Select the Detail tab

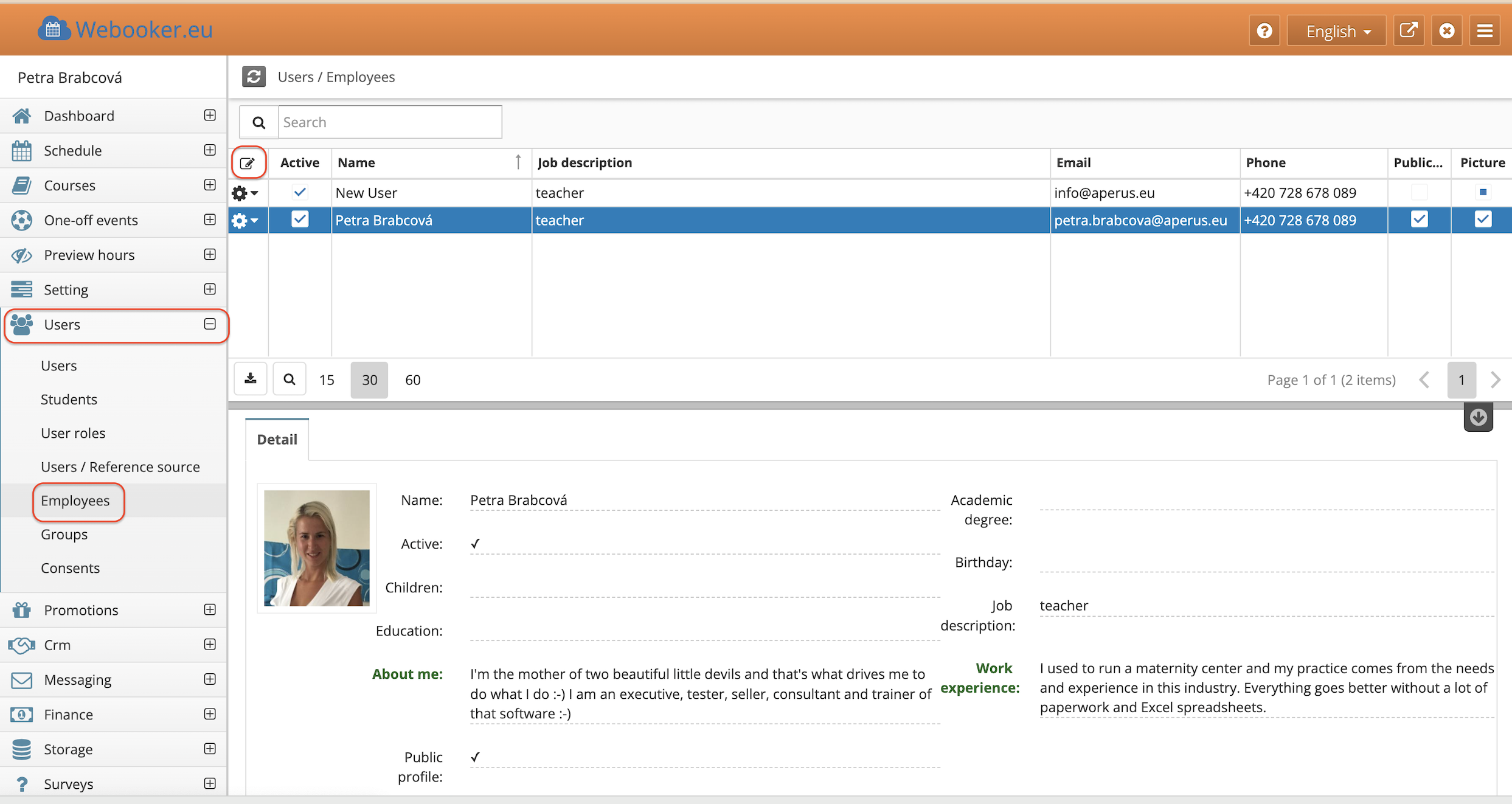pyautogui.click(x=277, y=440)
